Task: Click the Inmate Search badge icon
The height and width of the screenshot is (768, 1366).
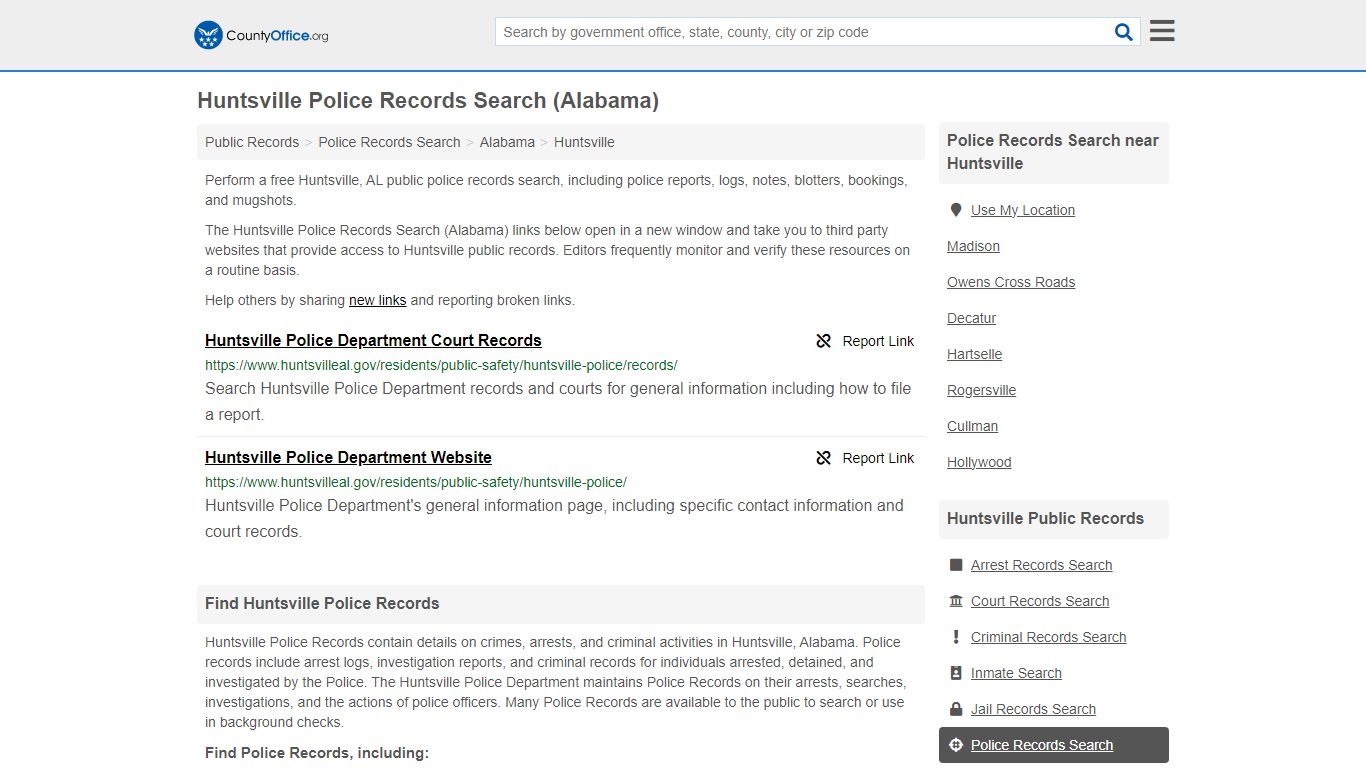Action: coord(955,673)
